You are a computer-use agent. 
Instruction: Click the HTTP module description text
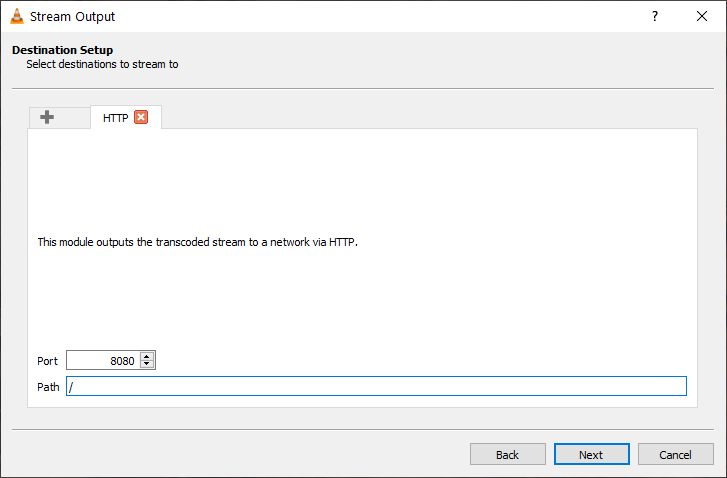(x=198, y=242)
